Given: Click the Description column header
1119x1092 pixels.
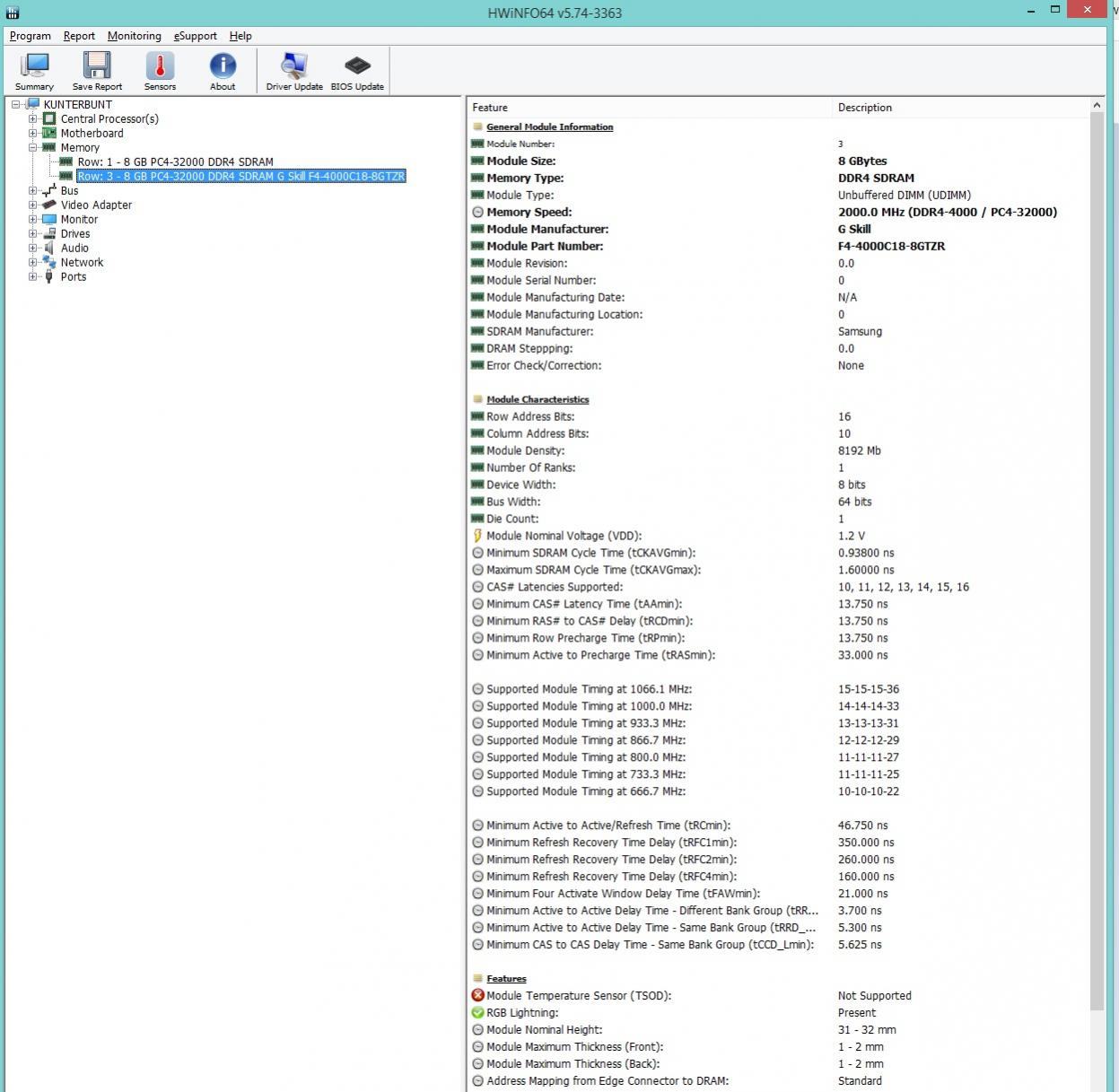Looking at the screenshot, I should (961, 107).
